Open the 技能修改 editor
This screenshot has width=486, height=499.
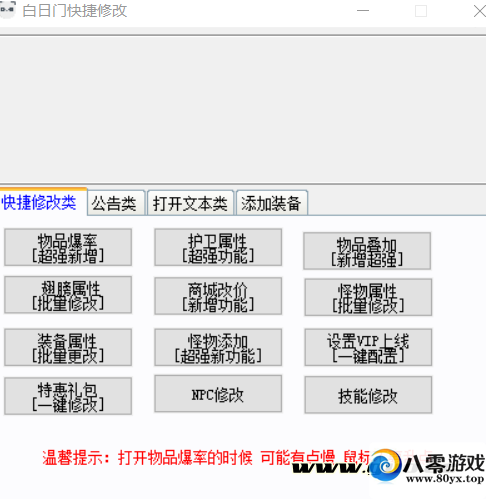coord(368,395)
